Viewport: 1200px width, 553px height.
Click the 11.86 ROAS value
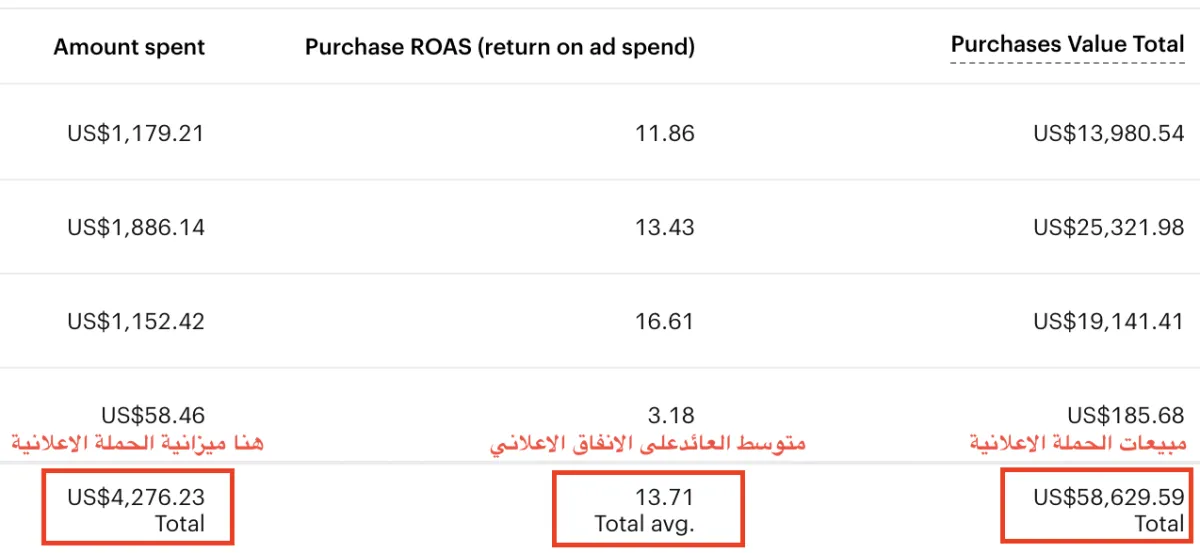point(665,133)
